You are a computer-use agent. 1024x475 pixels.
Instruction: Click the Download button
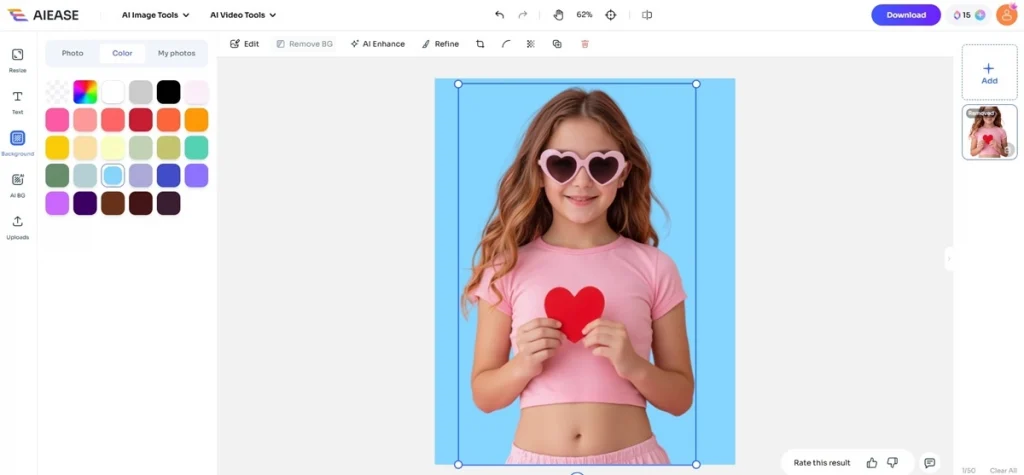pos(905,15)
